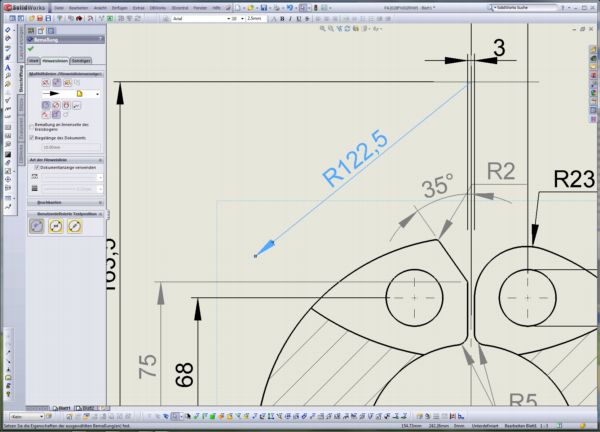Open the PropertyManager tab icon
This screenshot has width=600, height=432.
pyautogui.click(x=41, y=31)
